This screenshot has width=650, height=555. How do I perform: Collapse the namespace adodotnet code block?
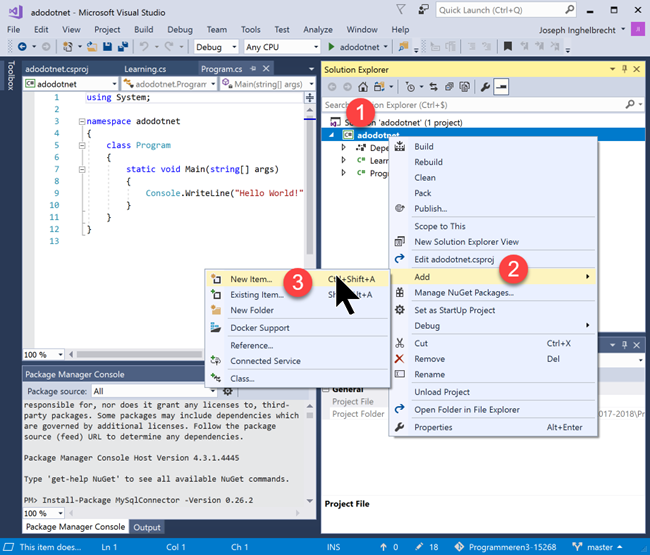[82, 121]
